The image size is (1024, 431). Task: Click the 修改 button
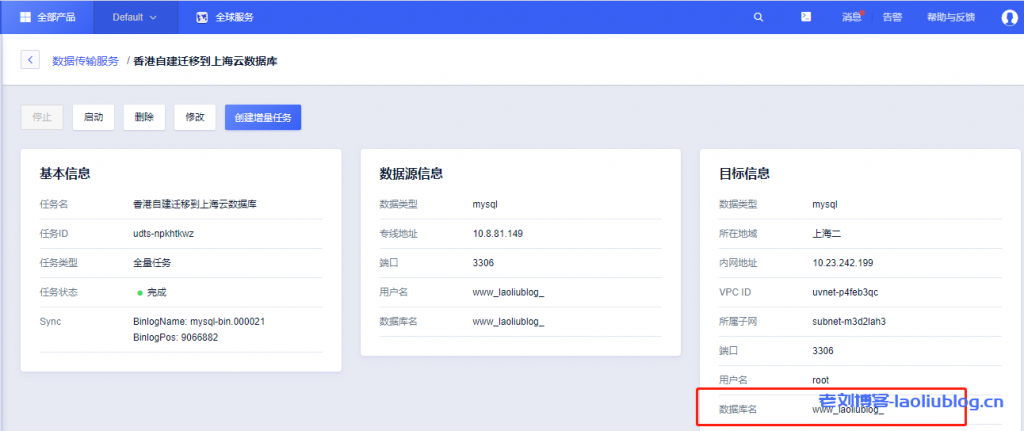click(195, 117)
